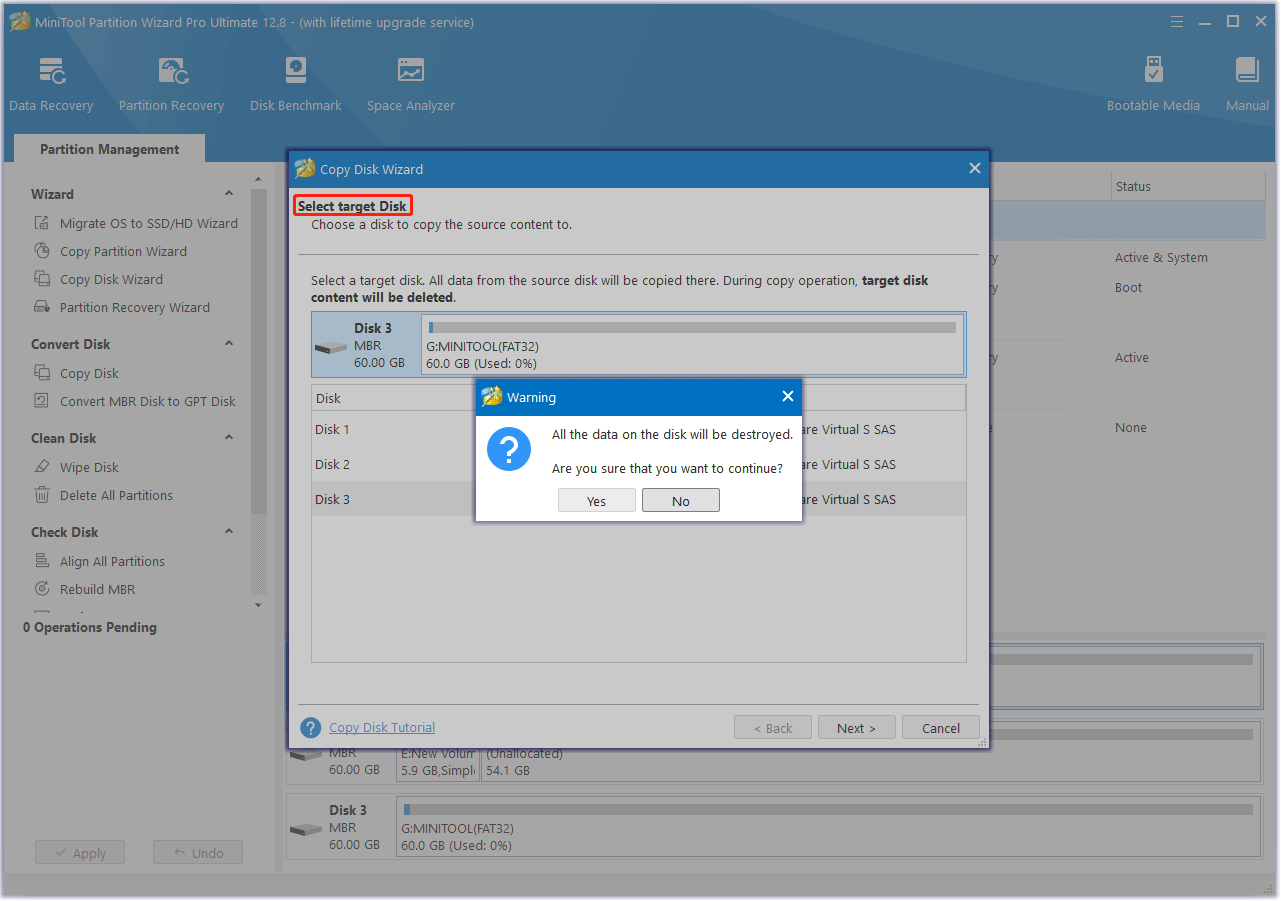Click Copy Disk icon under Convert Disk
Screen dimensions: 1281x901
(42, 373)
